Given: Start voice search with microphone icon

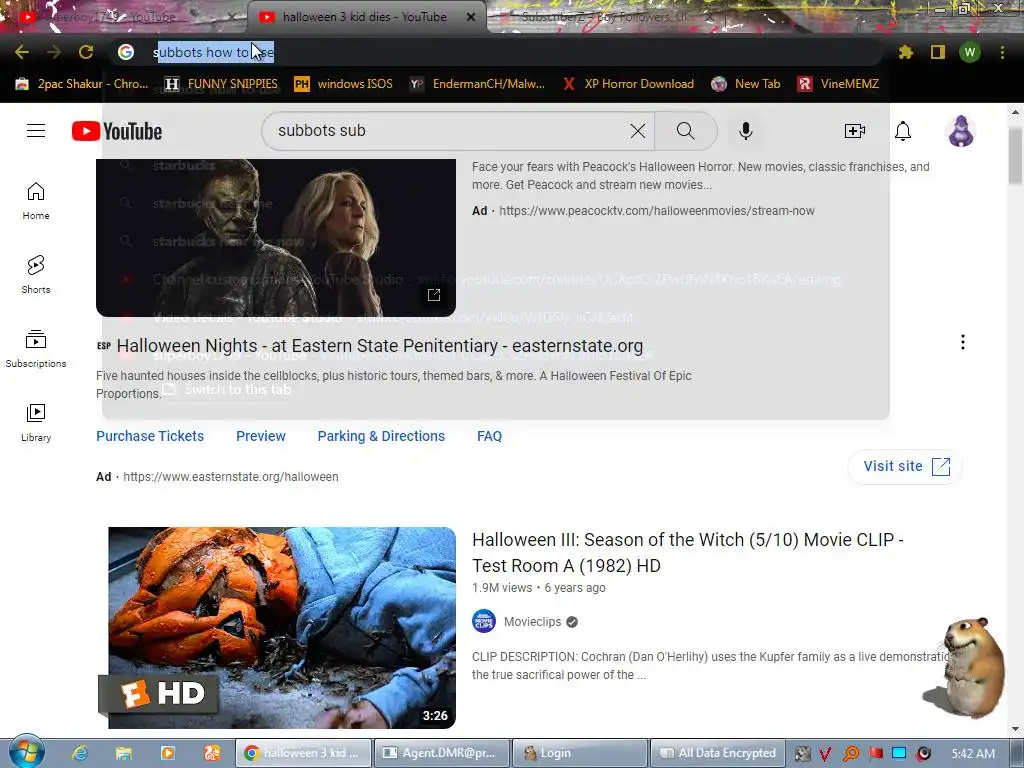Looking at the screenshot, I should (x=745, y=131).
